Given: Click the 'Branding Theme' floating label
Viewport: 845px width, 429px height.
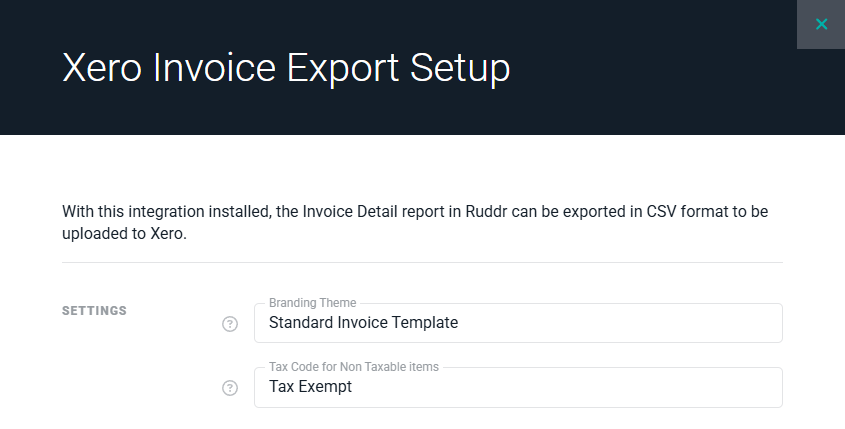Looking at the screenshot, I should click(313, 303).
